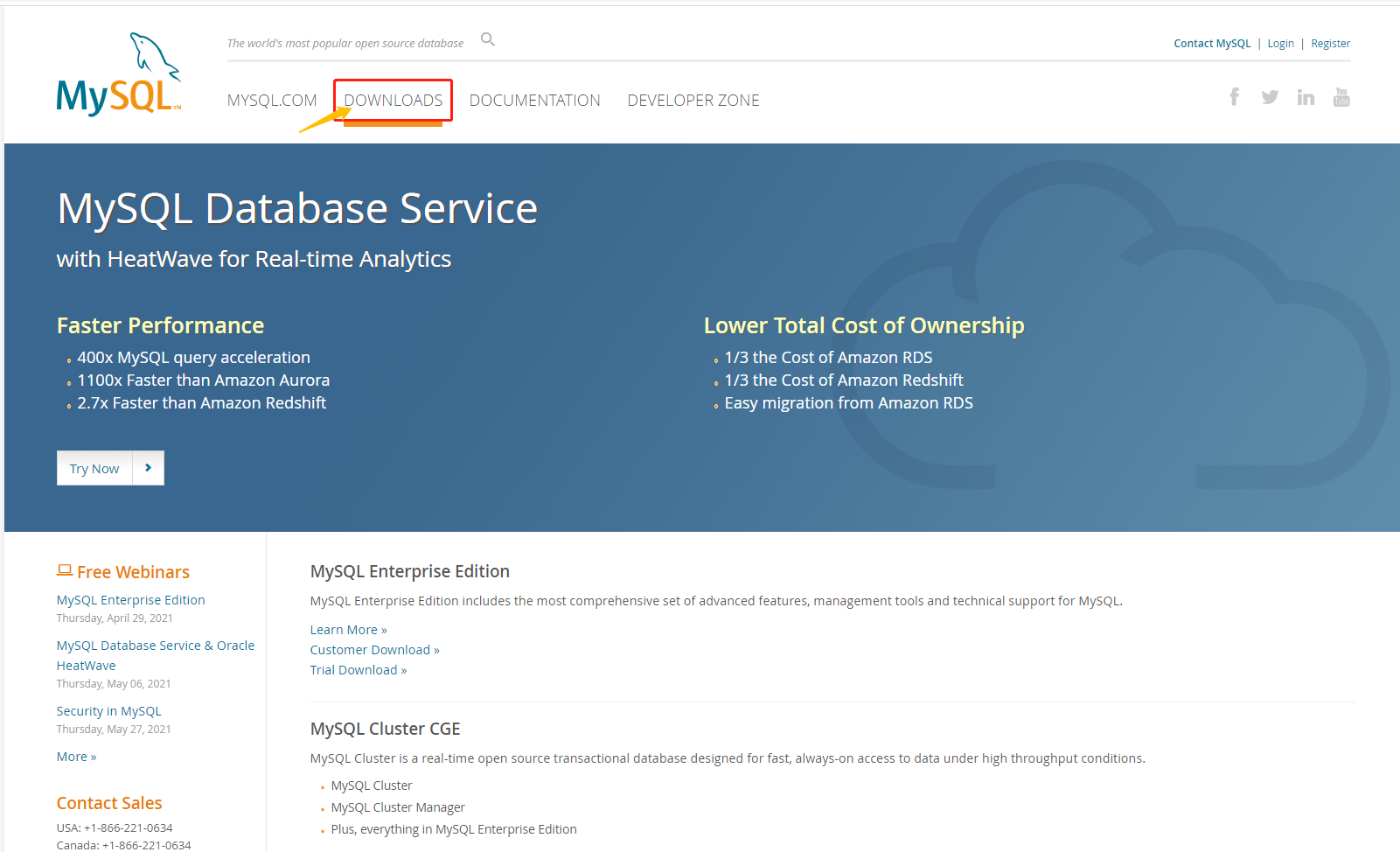Screen dimensions: 1400x852
Task: Click the MySQL Cluster list item
Action: (x=372, y=786)
